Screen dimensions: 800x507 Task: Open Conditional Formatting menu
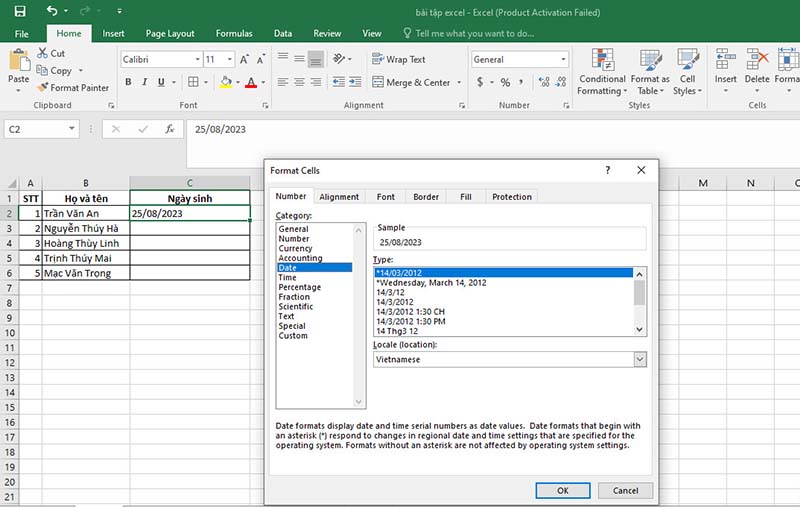(x=602, y=72)
